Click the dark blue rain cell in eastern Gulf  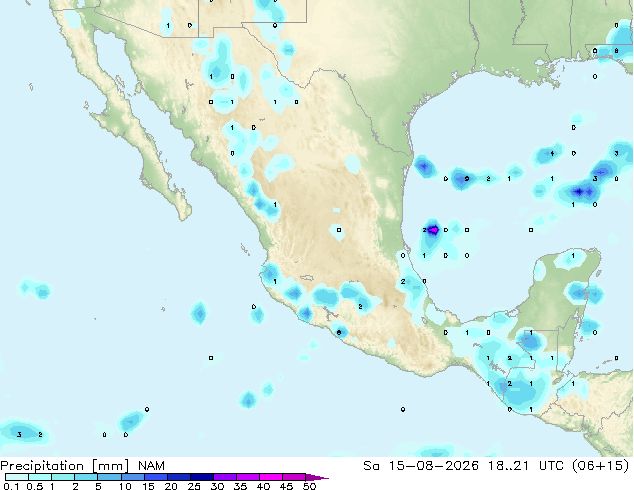579,191
